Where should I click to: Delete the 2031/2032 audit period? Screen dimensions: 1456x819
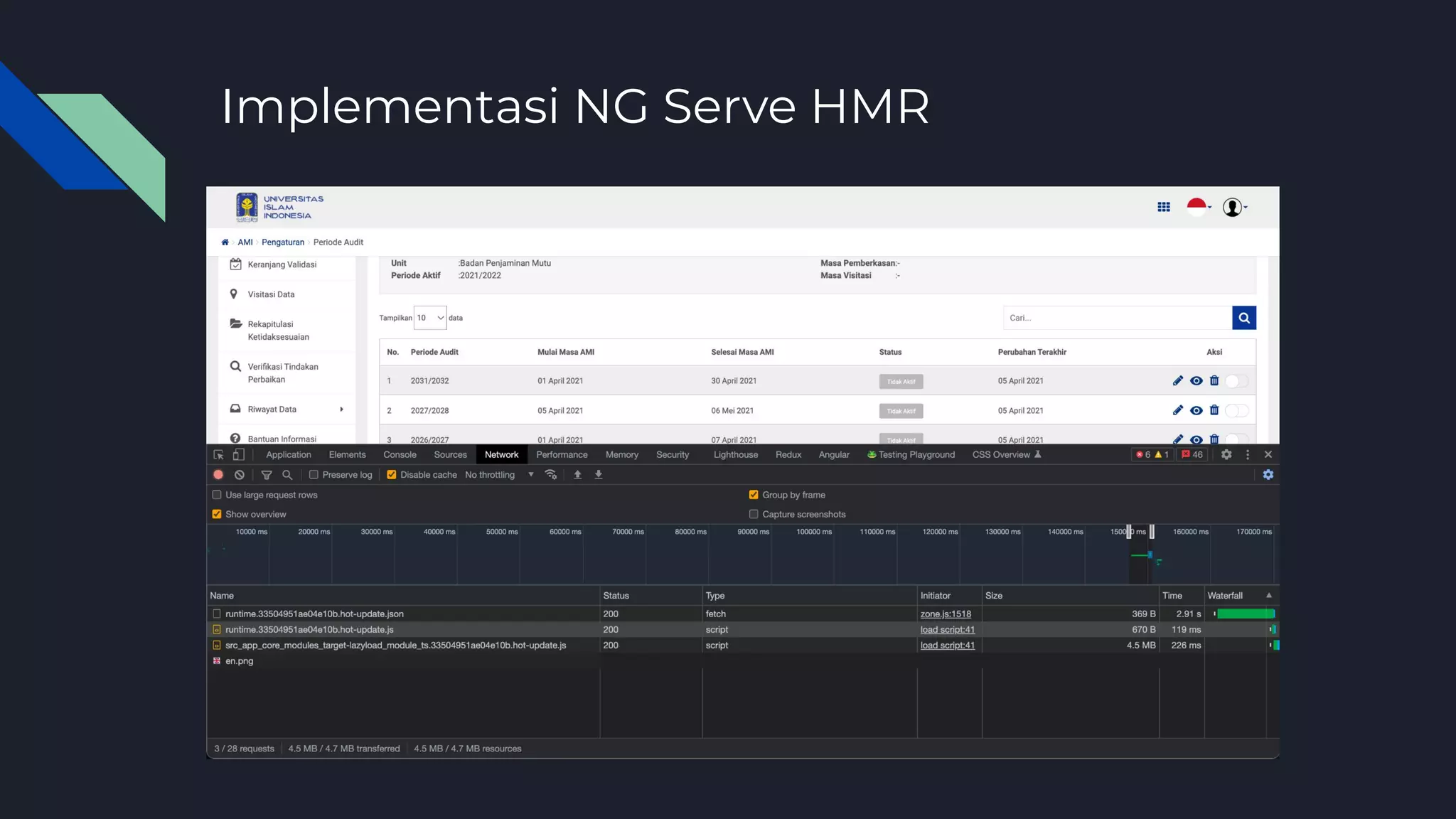(x=1214, y=381)
